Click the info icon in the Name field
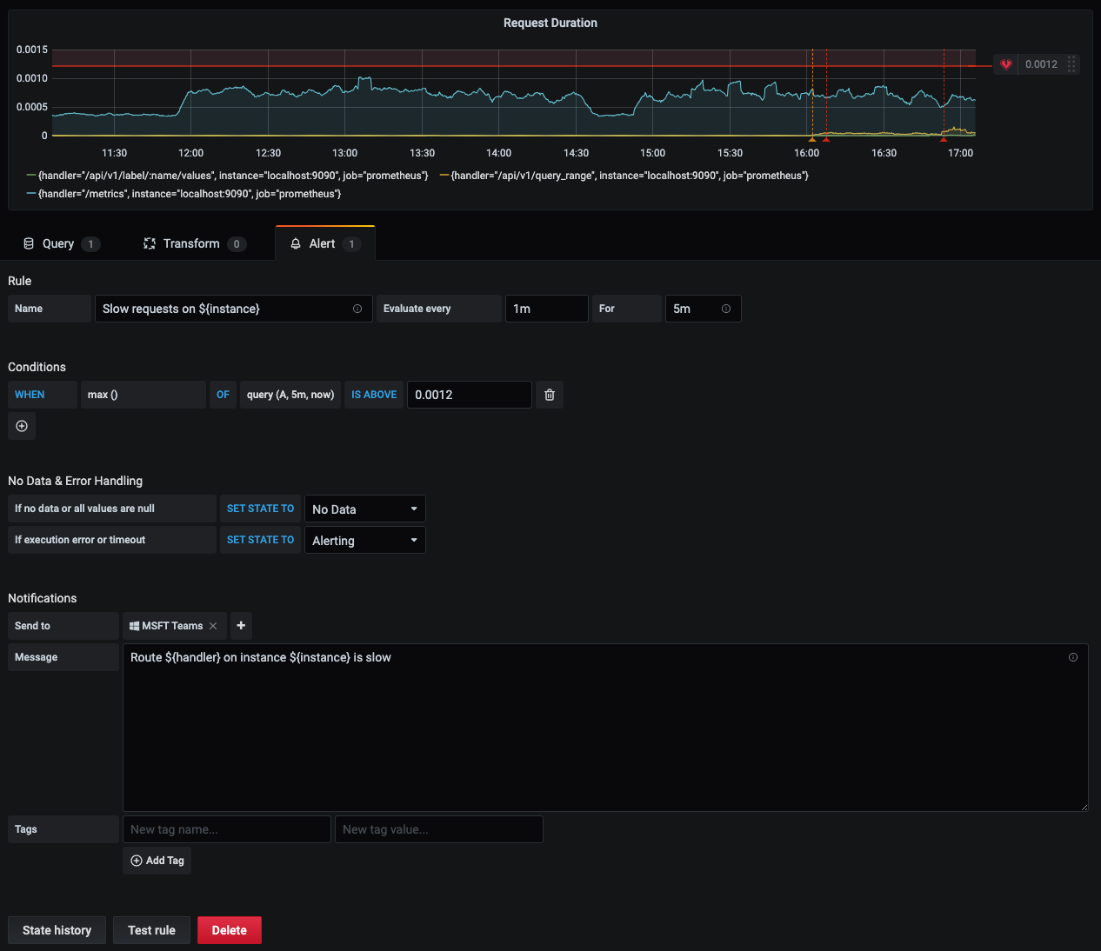This screenshot has height=951, width=1101. click(x=357, y=308)
